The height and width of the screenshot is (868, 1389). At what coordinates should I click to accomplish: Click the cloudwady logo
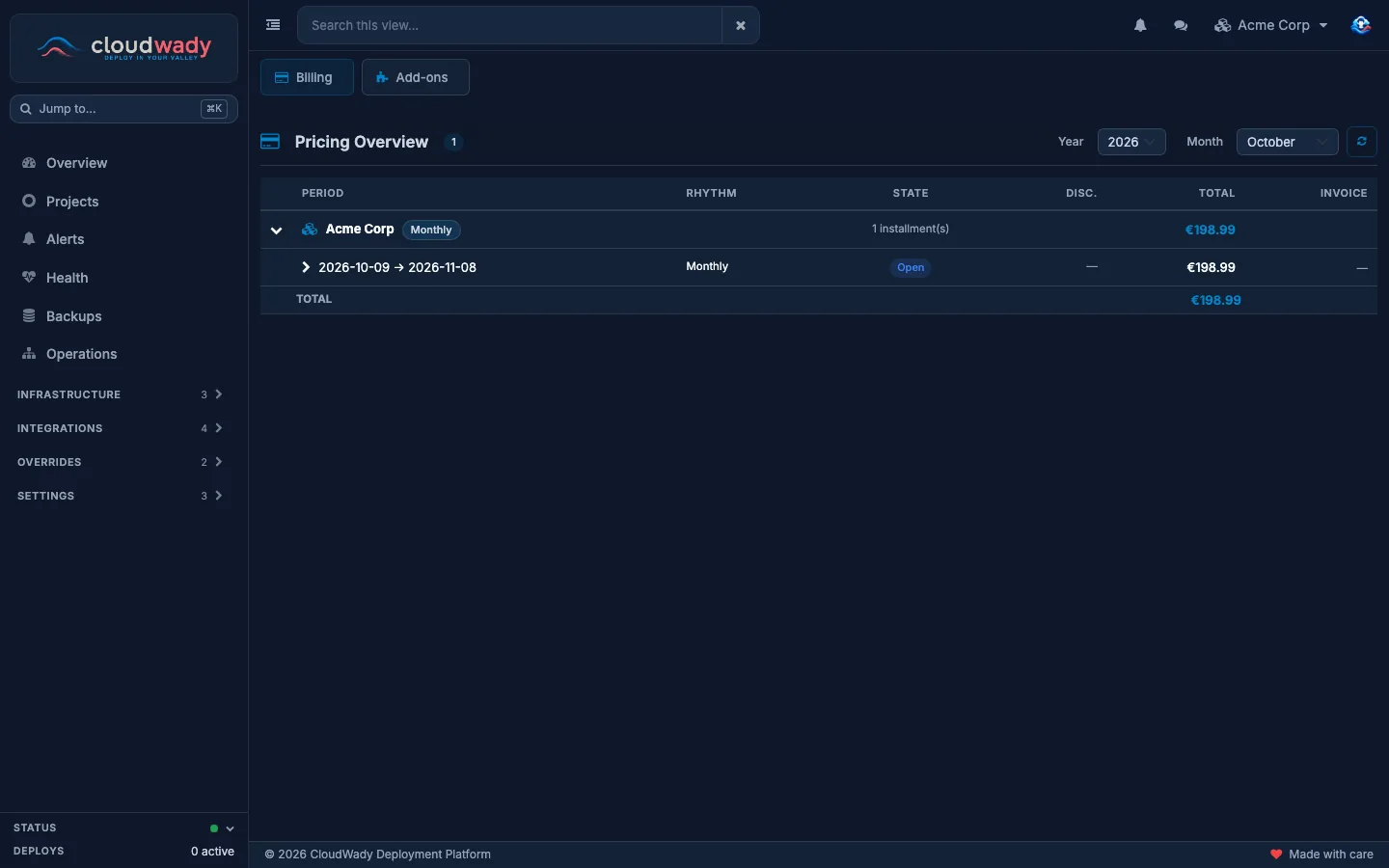coord(123,47)
